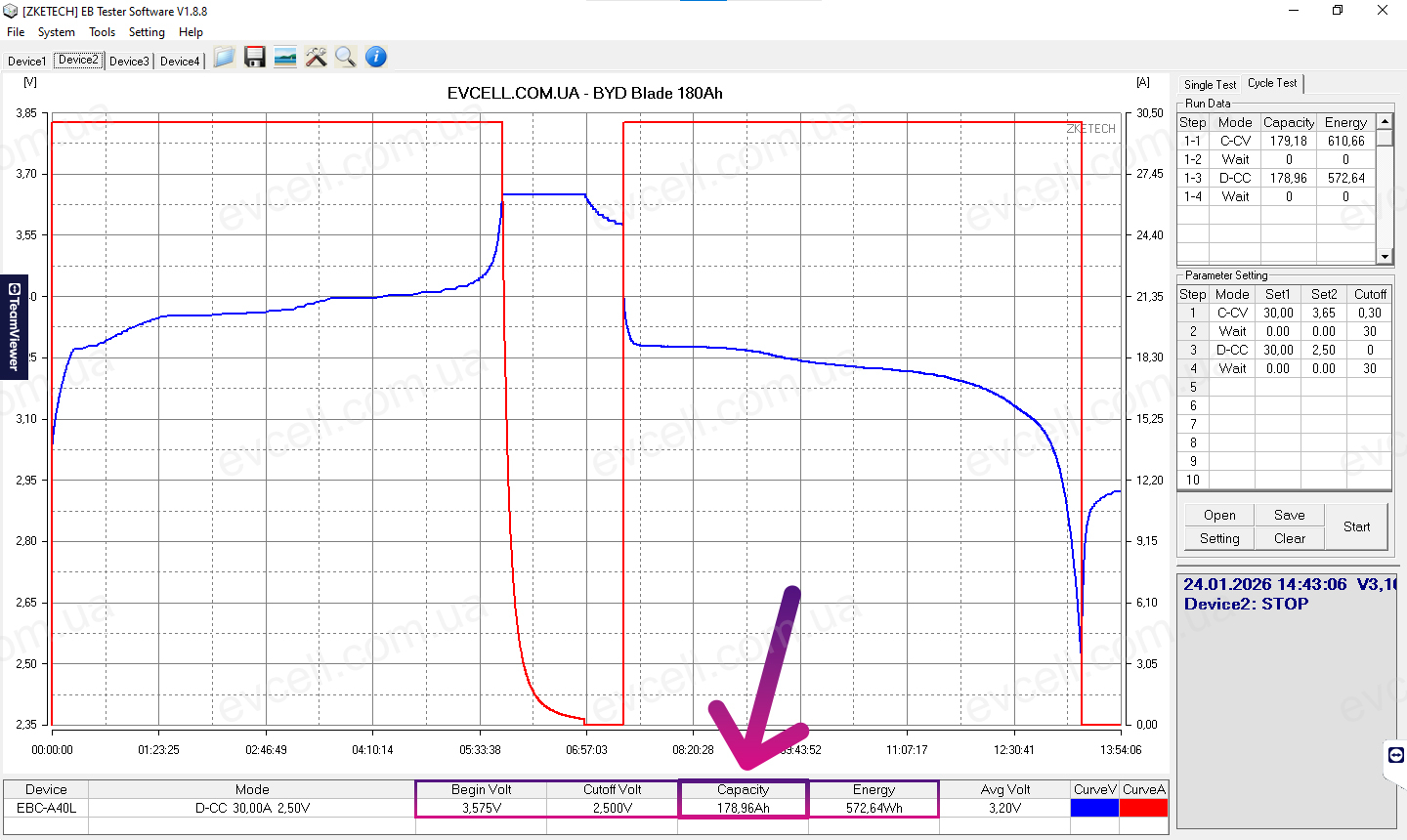Click the TeamViewer side panel tab
This screenshot has width=1407, height=840.
[x=14, y=326]
